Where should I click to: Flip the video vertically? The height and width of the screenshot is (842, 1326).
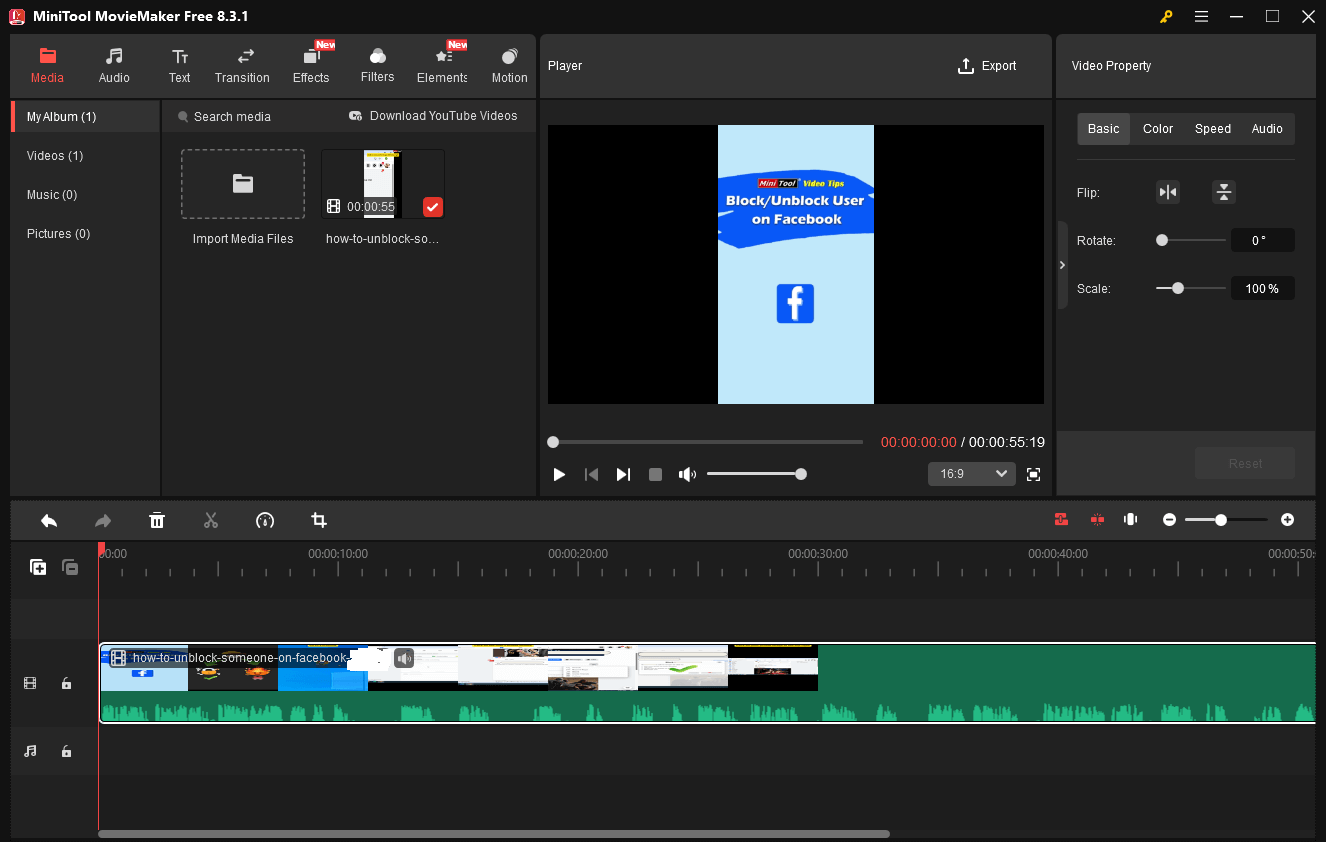(1223, 192)
